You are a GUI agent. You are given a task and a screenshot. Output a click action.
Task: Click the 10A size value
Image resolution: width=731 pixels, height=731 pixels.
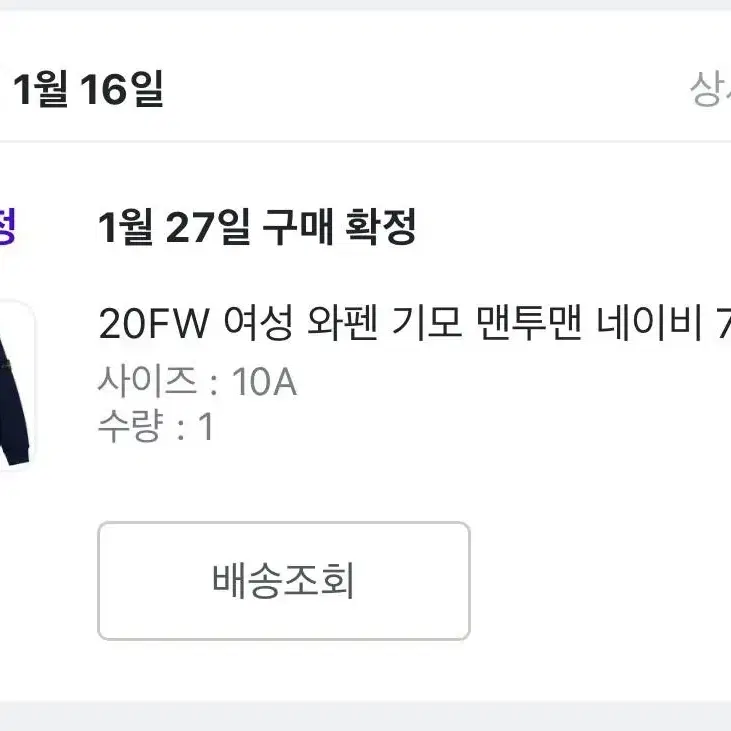(x=264, y=382)
